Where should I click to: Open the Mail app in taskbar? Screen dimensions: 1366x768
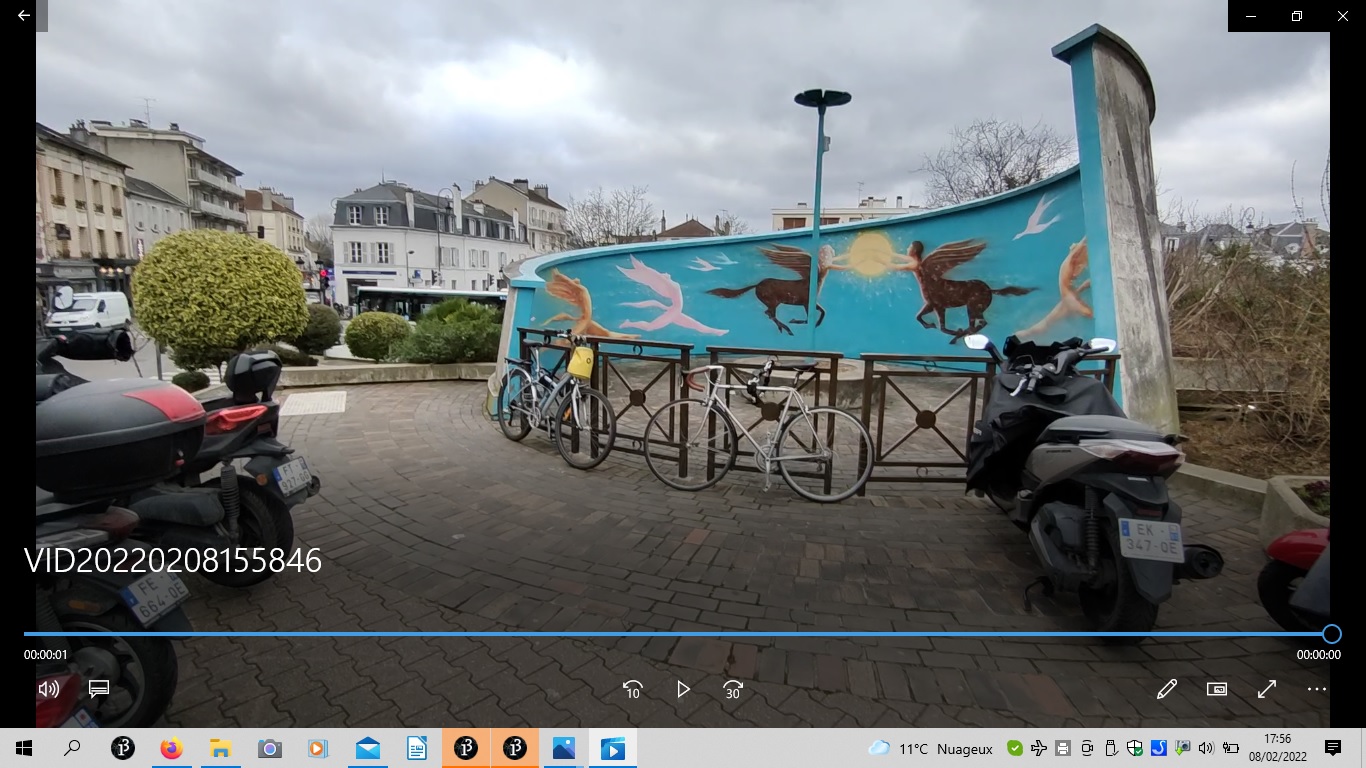point(368,748)
